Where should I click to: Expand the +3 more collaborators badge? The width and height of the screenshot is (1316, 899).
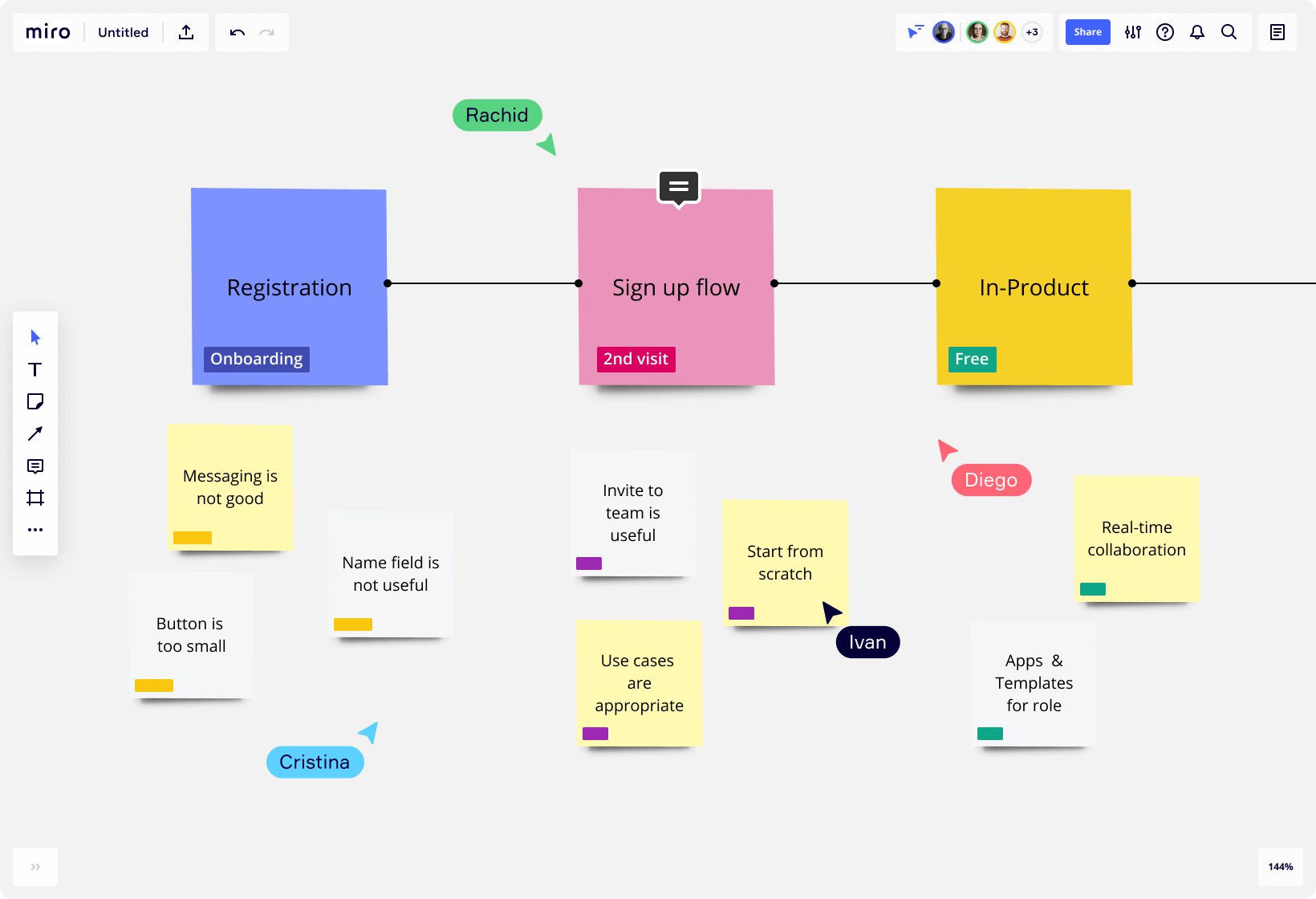coord(1032,32)
